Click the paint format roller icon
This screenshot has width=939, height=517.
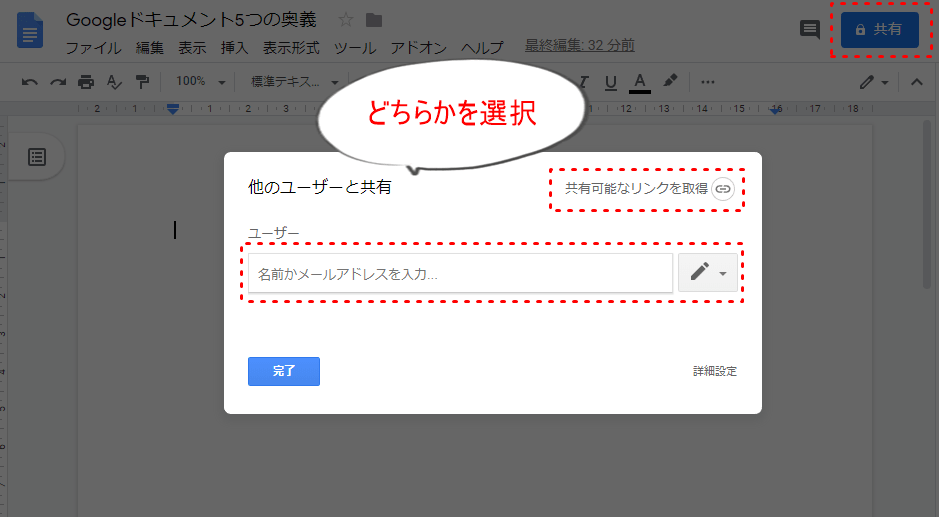(x=142, y=82)
